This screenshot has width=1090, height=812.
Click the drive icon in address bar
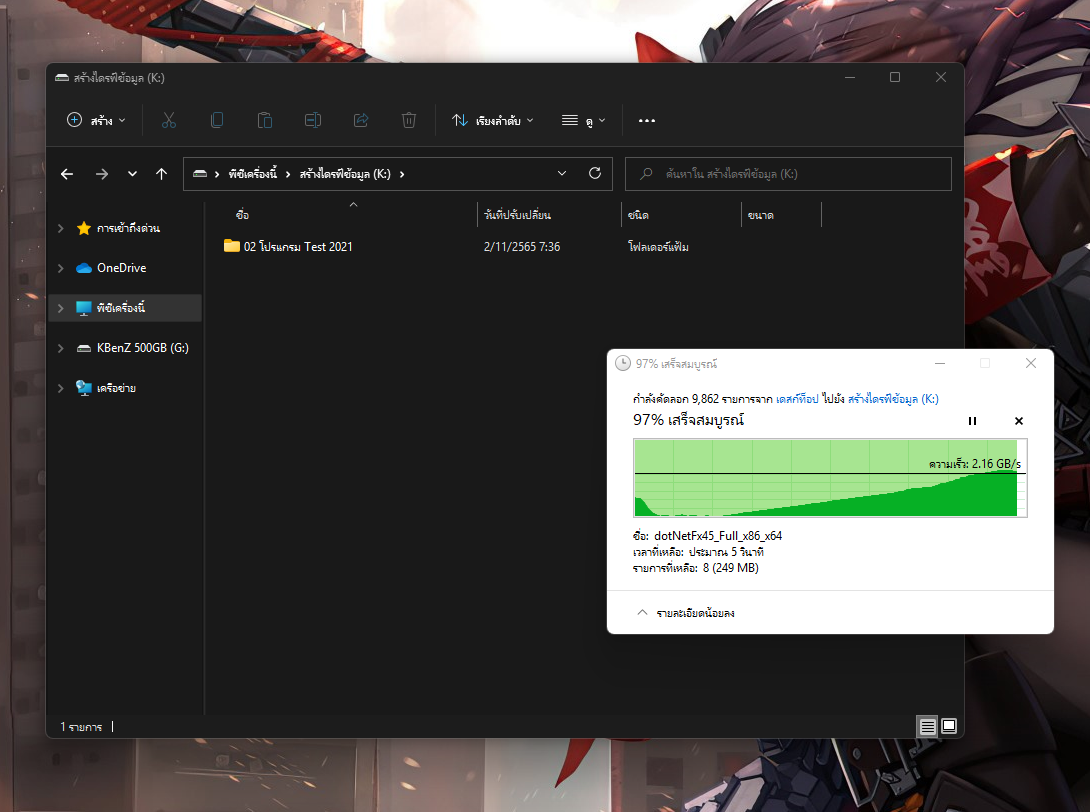click(200, 174)
